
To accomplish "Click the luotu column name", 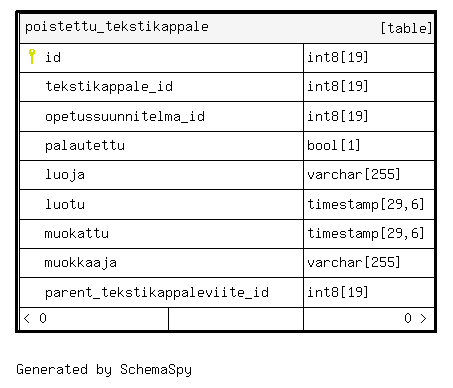I will pyautogui.click(x=65, y=204).
